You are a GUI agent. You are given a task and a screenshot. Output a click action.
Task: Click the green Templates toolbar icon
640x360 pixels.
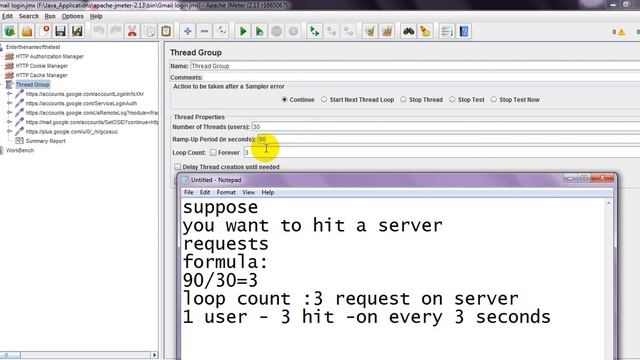pyautogui.click(x=10, y=31)
